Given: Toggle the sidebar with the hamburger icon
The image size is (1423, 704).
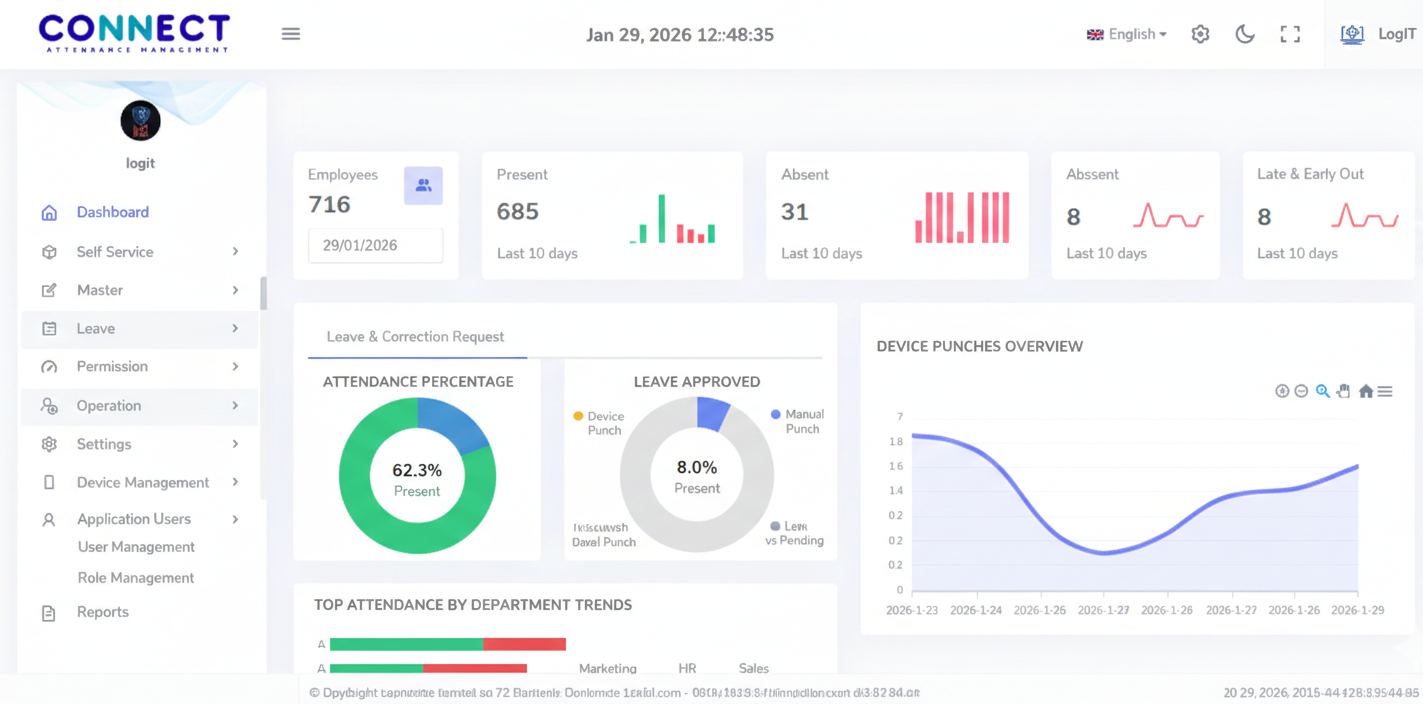Looking at the screenshot, I should (x=290, y=33).
